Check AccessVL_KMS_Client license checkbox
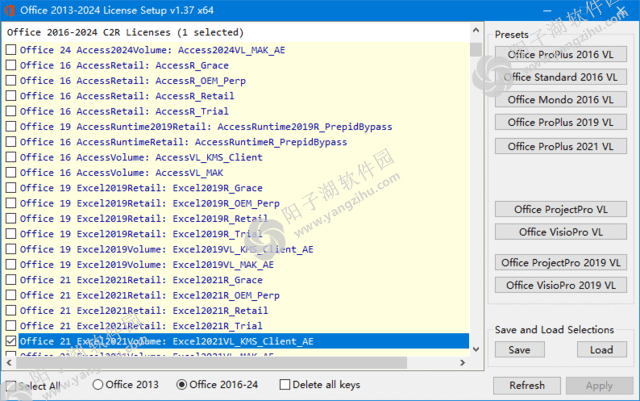 (11, 157)
